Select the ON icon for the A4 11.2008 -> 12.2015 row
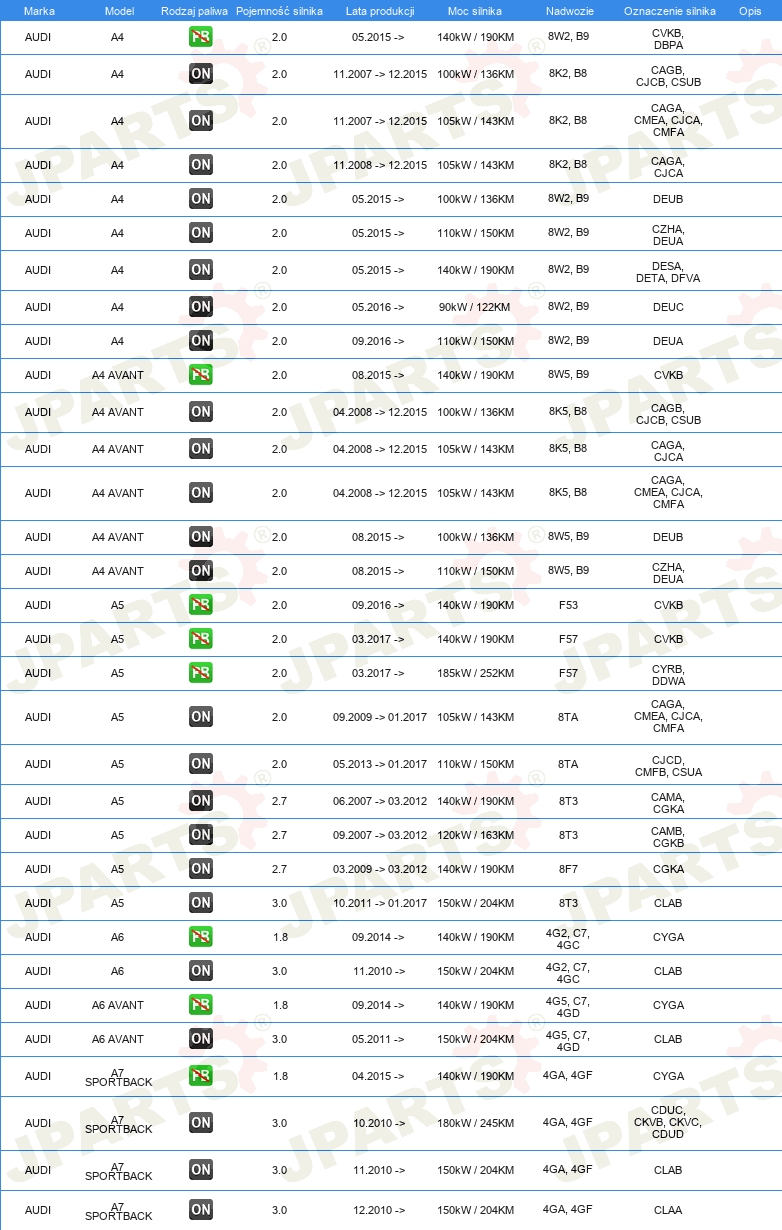 [x=201, y=165]
